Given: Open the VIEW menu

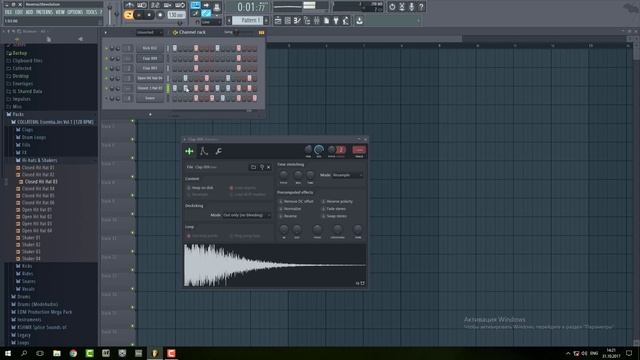Looking at the screenshot, I should (60, 13).
